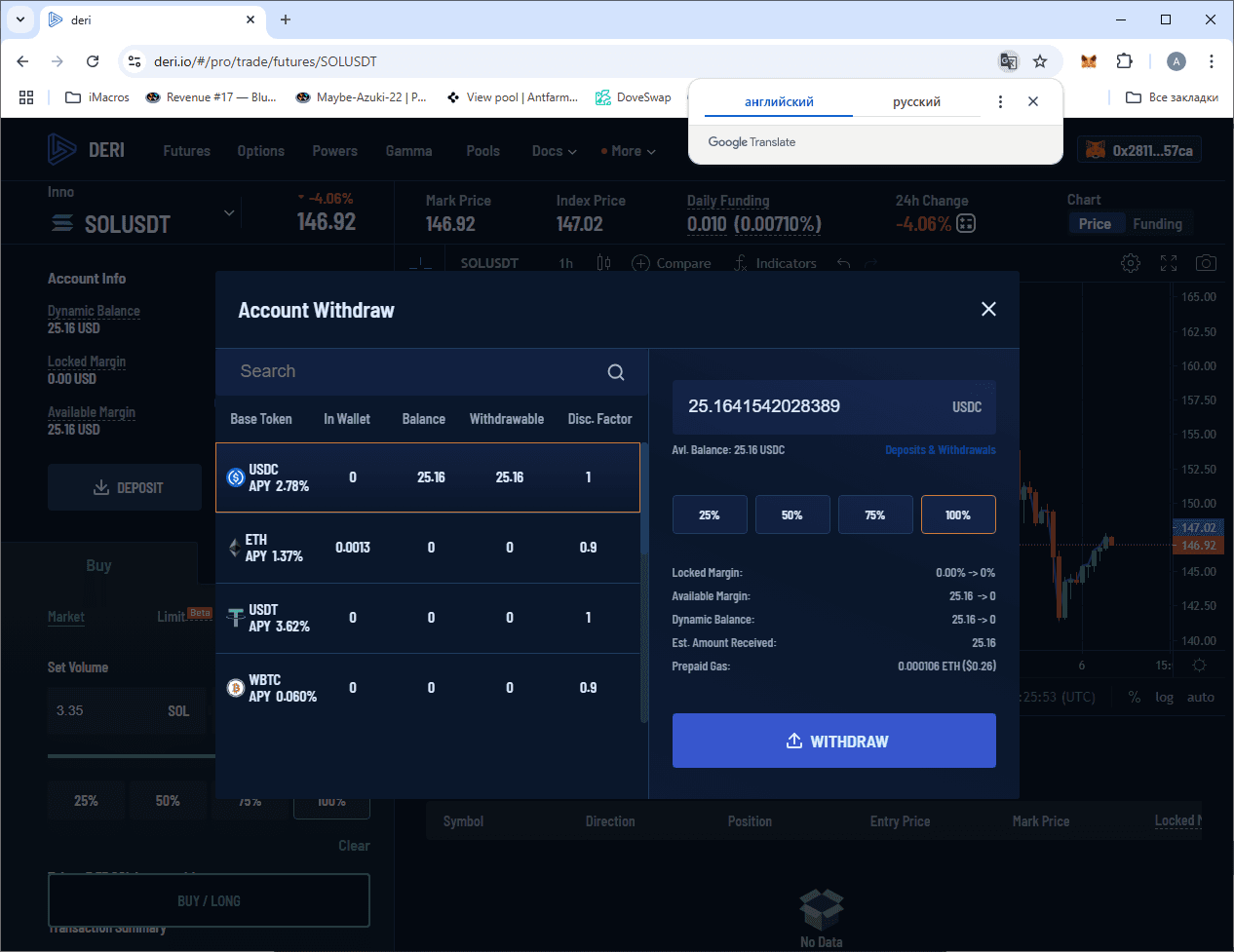Viewport: 1234px width, 952px height.
Task: Toggle chart auto scale
Action: [x=1201, y=697]
